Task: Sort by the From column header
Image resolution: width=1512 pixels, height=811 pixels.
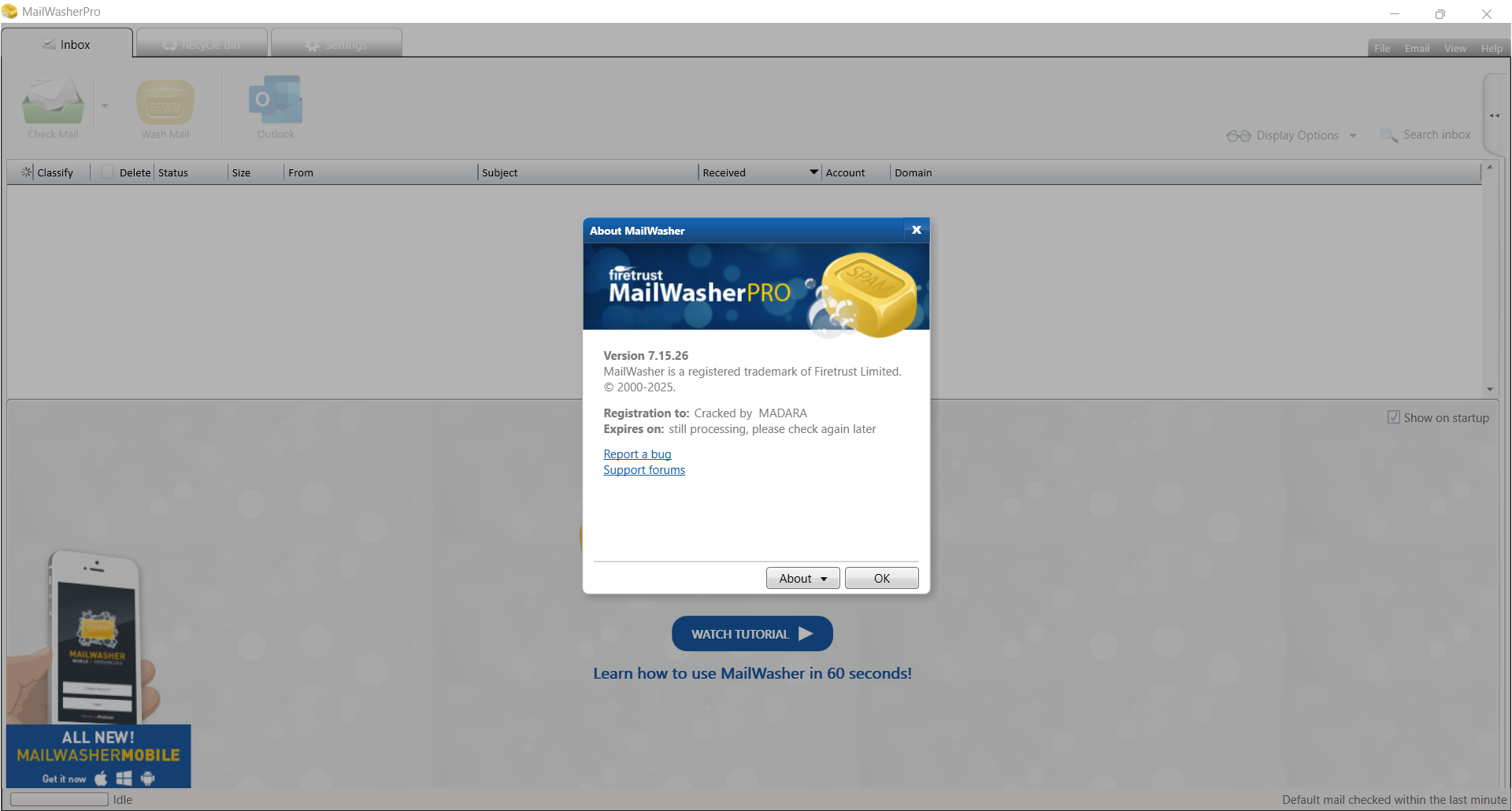Action: [x=301, y=172]
